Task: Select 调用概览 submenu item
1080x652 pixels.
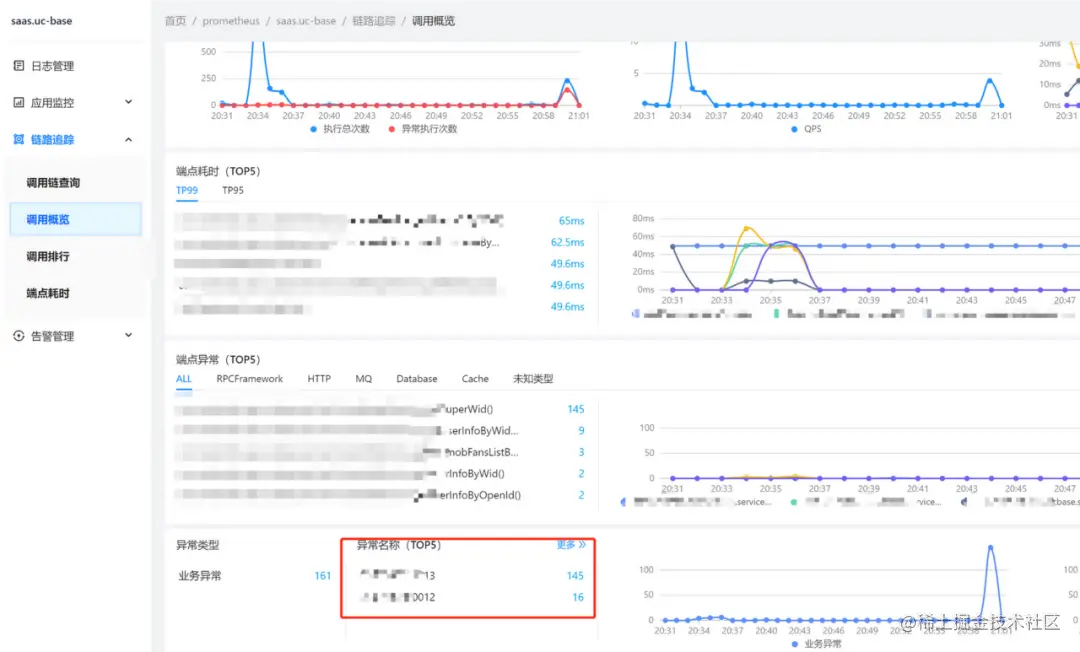Action: [76, 219]
